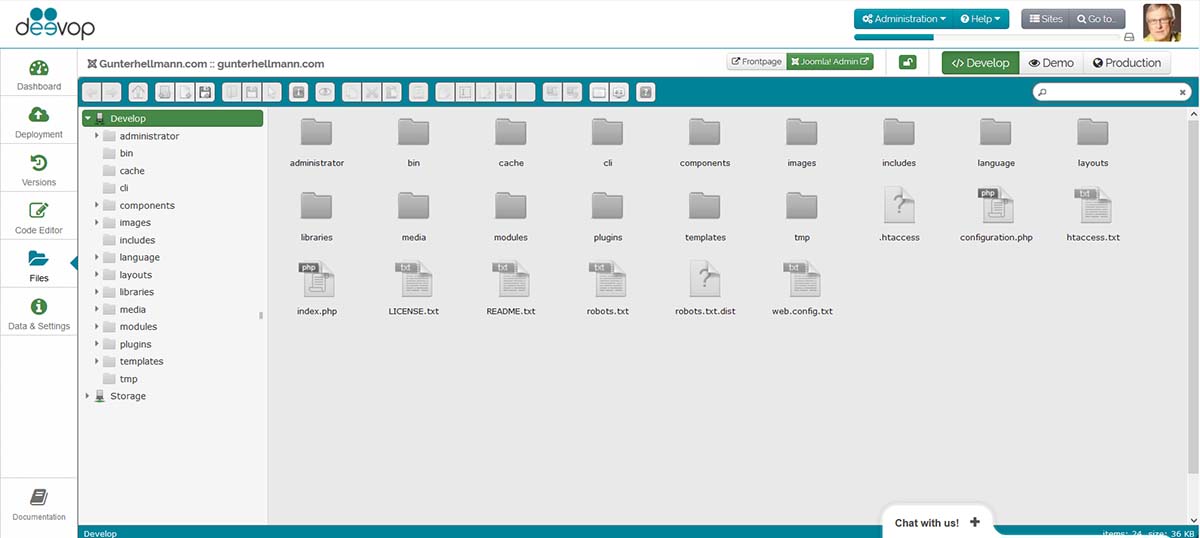Image resolution: width=1200 pixels, height=538 pixels.
Task: Switch to the Production environment tab
Action: point(1127,63)
